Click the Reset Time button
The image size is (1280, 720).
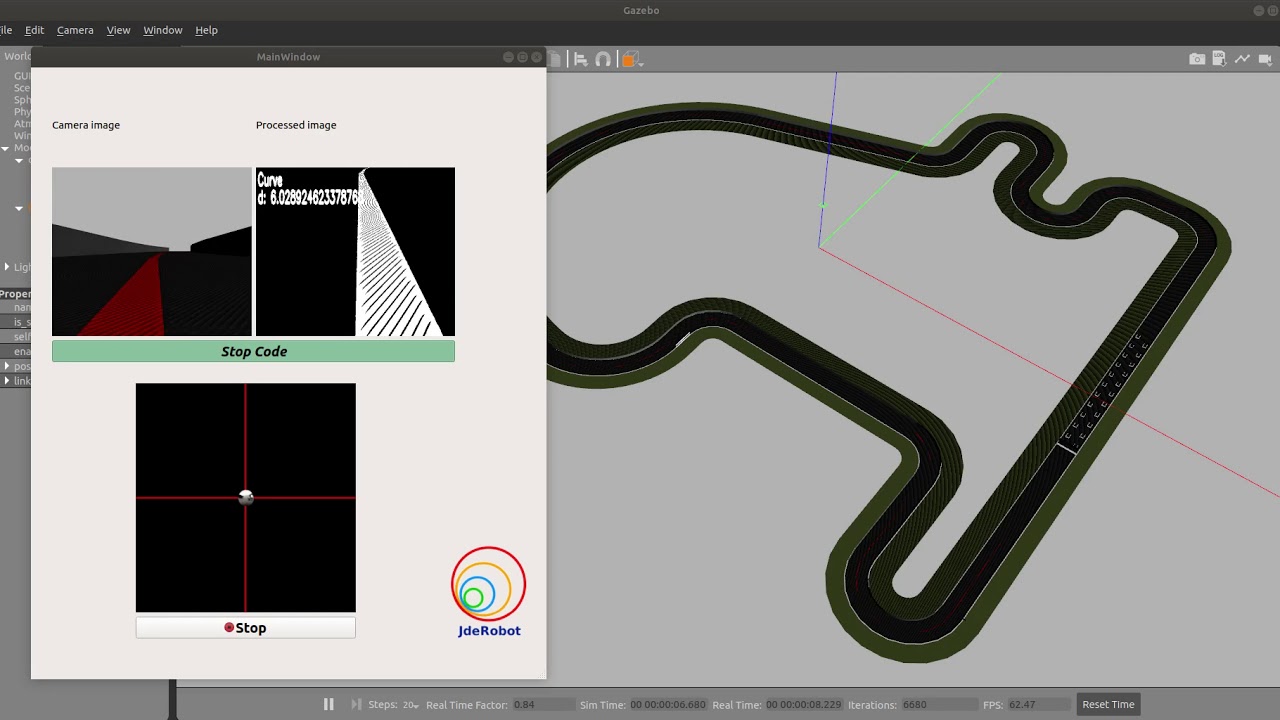click(1108, 704)
